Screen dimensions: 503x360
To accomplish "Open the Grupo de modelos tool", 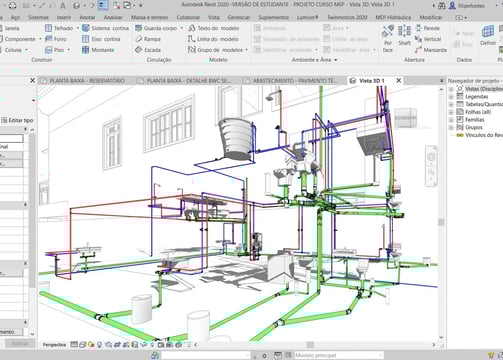I will [x=215, y=50].
